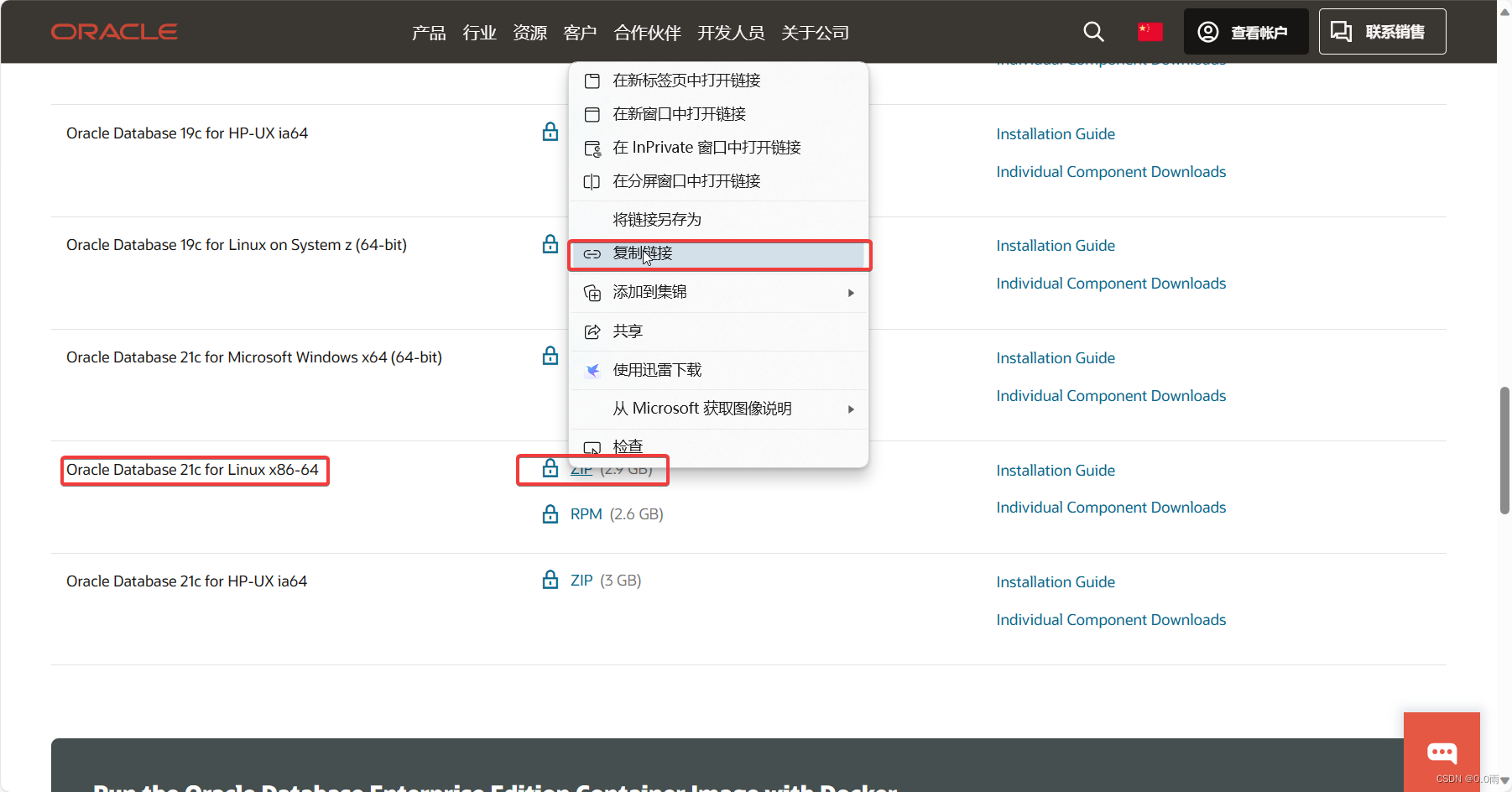This screenshot has height=792, width=1512.
Task: Click the China flag region selector
Action: click(x=1150, y=31)
